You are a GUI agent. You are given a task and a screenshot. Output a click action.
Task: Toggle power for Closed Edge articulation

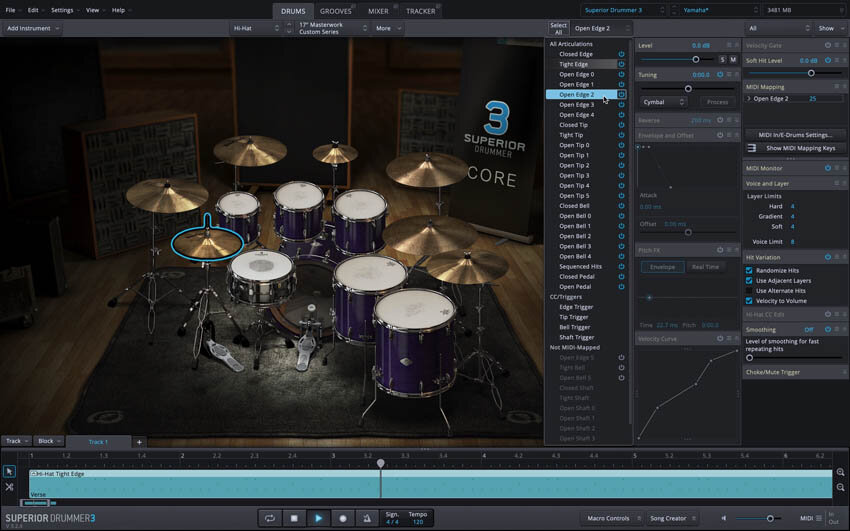point(621,54)
